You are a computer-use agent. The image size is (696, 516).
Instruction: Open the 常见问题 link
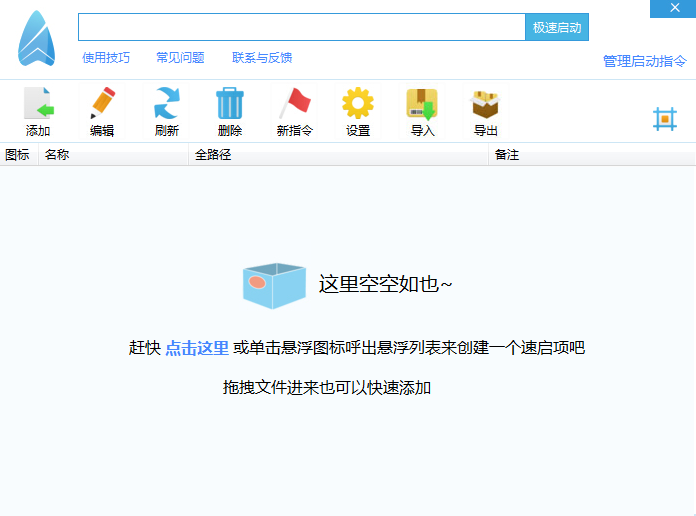coord(180,58)
